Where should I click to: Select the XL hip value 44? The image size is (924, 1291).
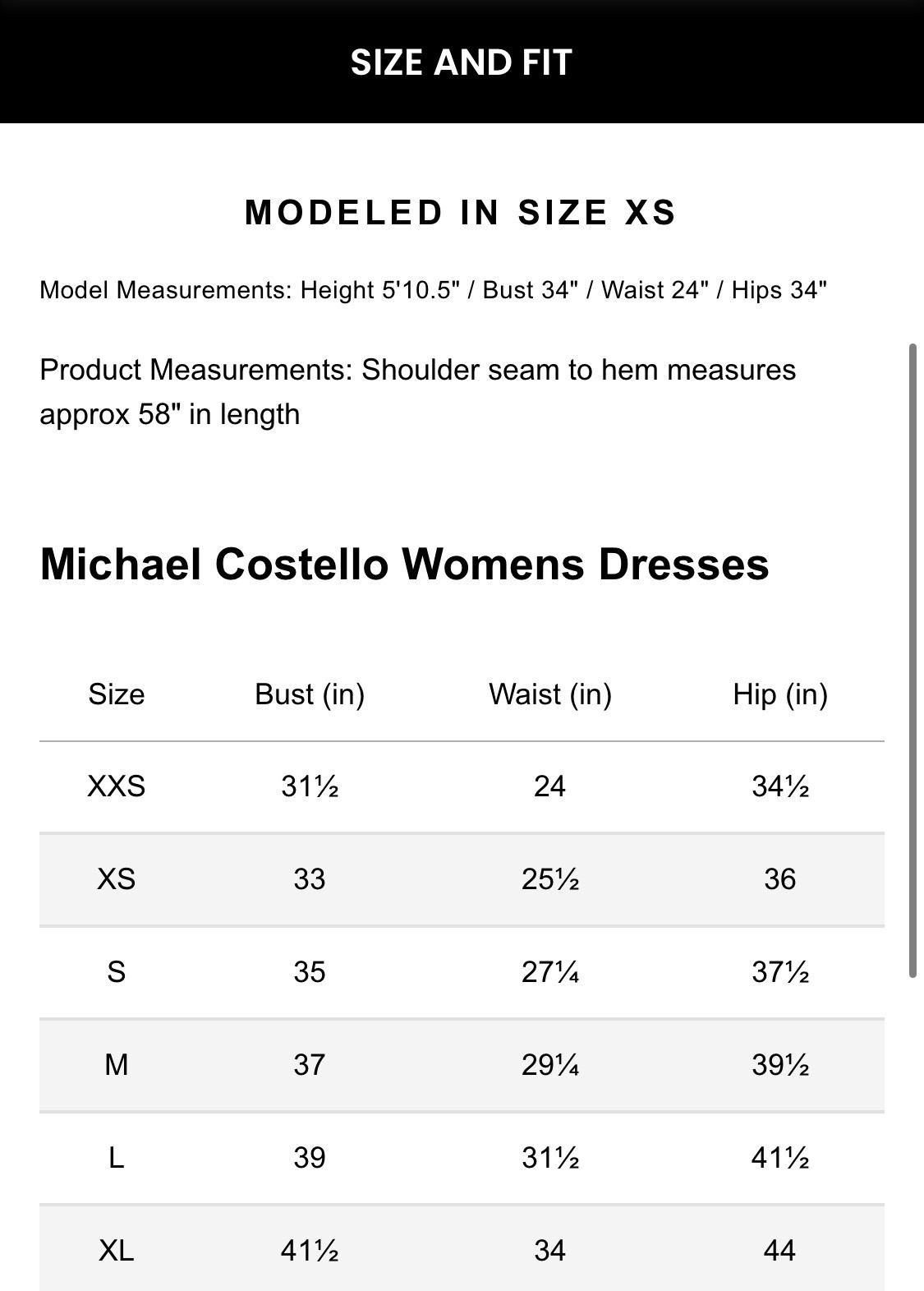tap(780, 1251)
